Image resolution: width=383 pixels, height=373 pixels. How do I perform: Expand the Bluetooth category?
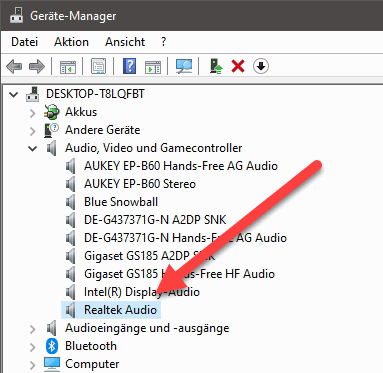coord(33,347)
